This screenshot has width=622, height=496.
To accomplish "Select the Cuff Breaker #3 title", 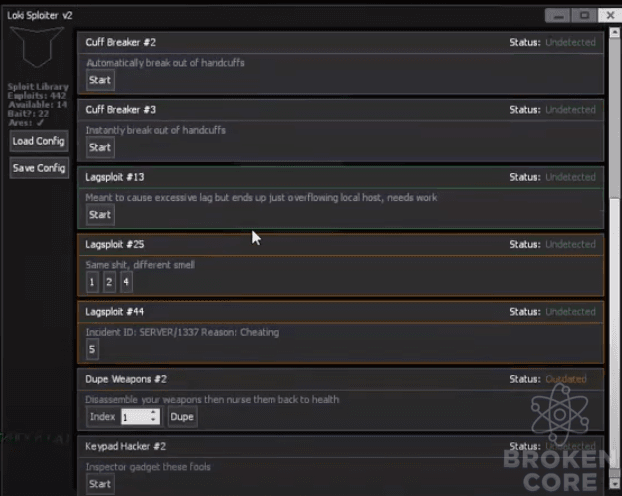I will point(121,110).
